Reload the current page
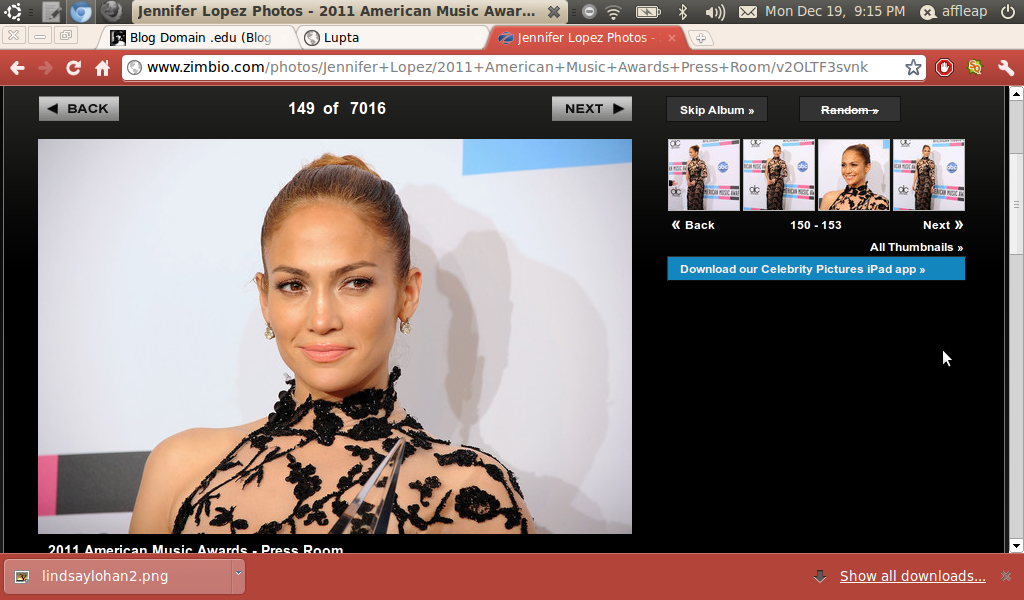The height and width of the screenshot is (600, 1024). coord(73,68)
